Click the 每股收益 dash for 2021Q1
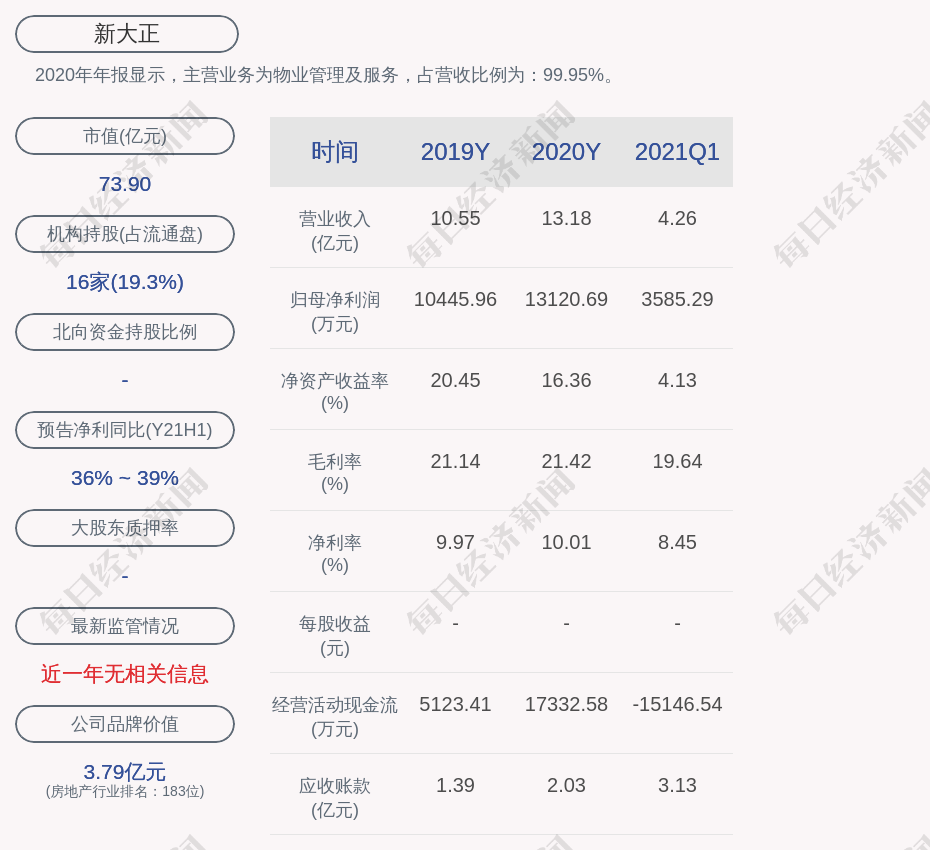The image size is (930, 850). [x=677, y=623]
